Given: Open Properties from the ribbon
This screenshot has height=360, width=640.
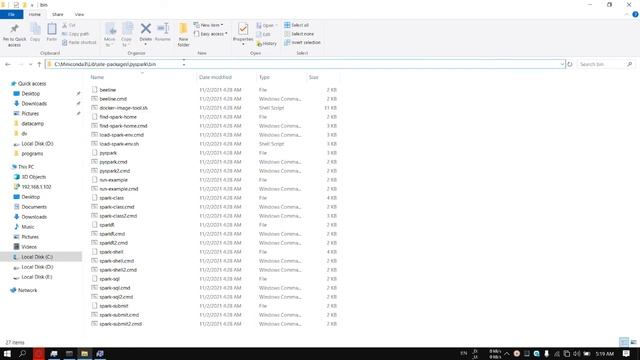Looking at the screenshot, I should coord(243,33).
